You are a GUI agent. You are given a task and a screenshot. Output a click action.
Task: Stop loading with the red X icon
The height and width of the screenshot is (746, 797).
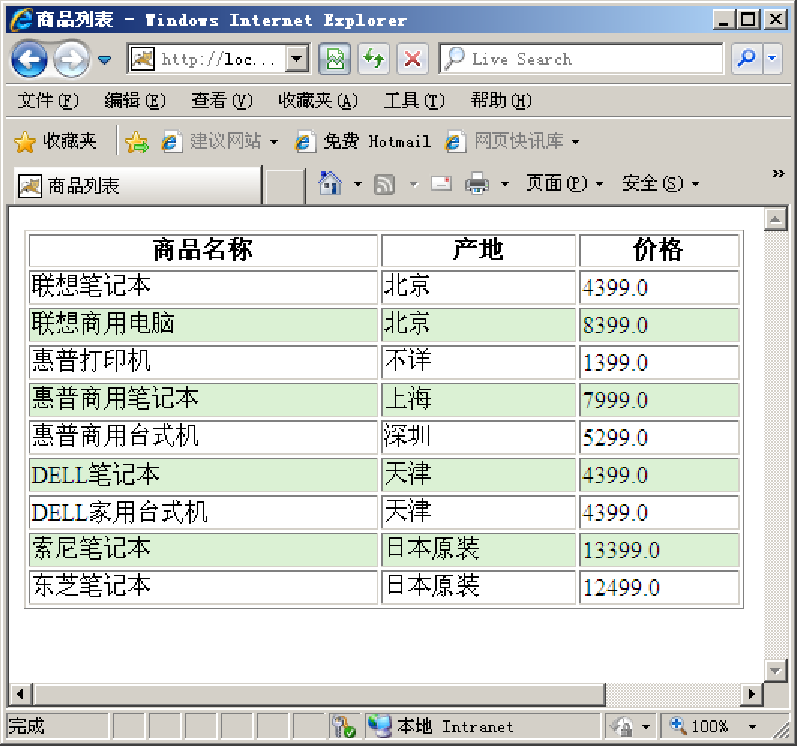coord(412,59)
